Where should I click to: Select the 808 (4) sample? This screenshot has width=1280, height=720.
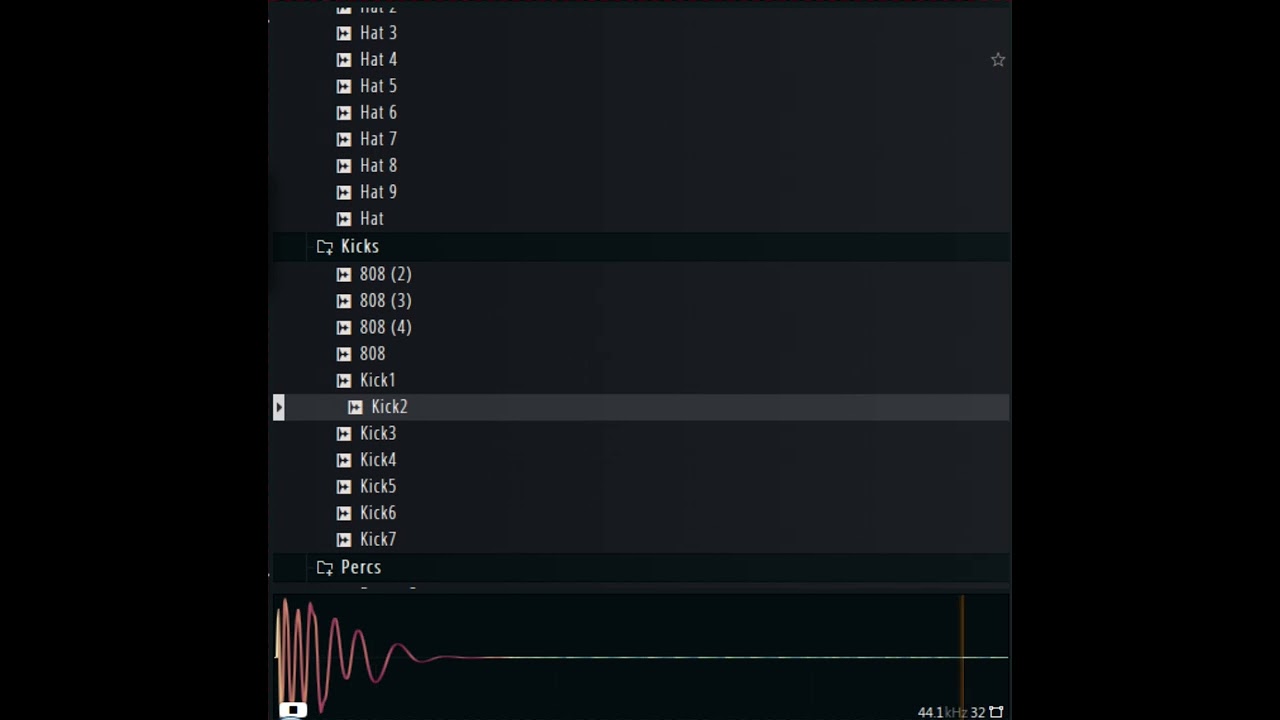pyautogui.click(x=386, y=327)
